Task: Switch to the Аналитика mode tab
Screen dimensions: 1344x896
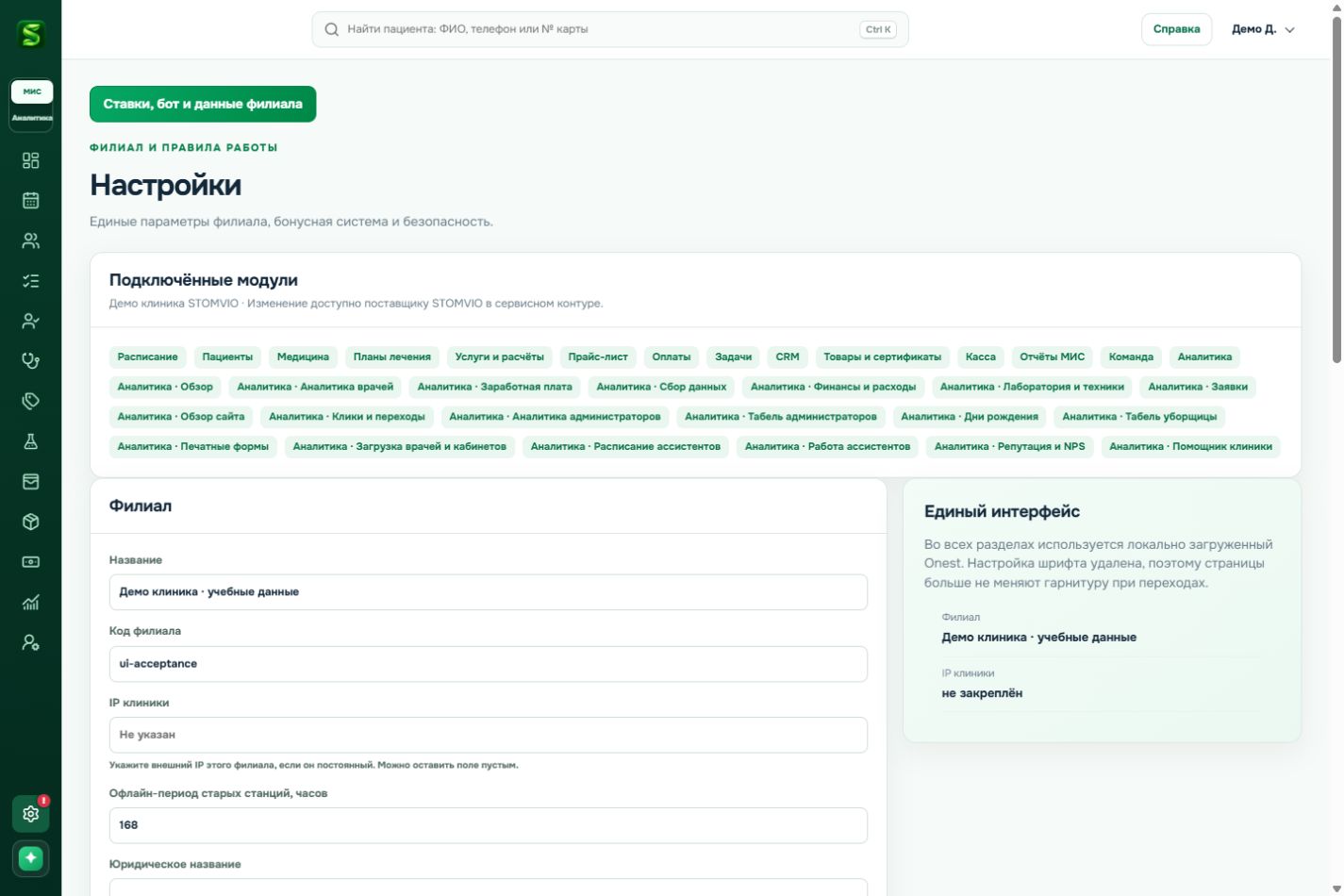Action: tap(32, 118)
